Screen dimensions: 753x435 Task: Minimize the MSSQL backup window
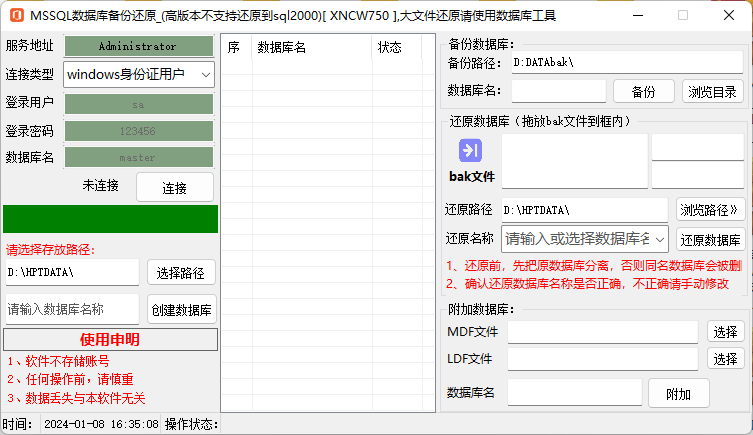tap(638, 15)
